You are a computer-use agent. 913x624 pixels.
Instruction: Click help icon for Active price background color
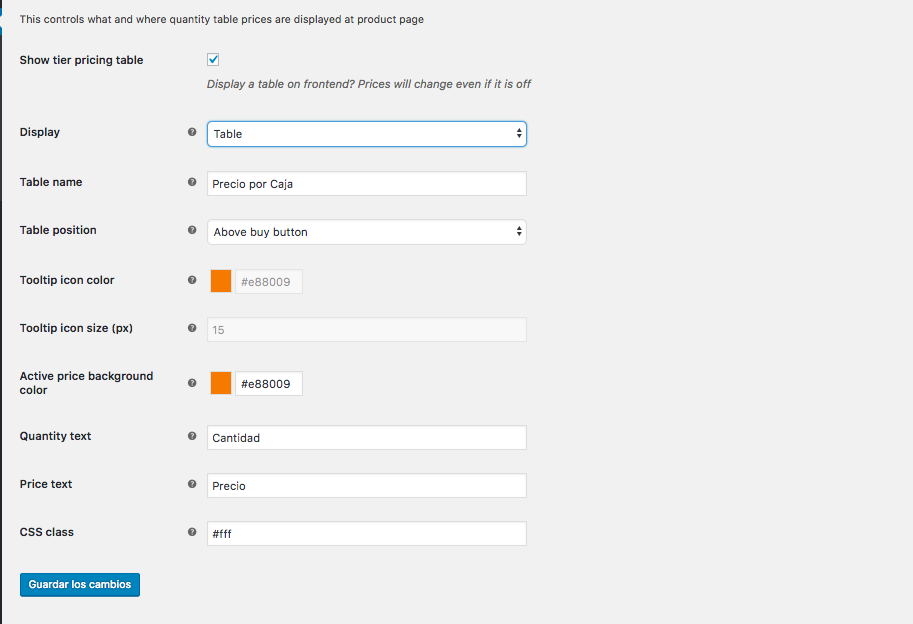(x=192, y=382)
